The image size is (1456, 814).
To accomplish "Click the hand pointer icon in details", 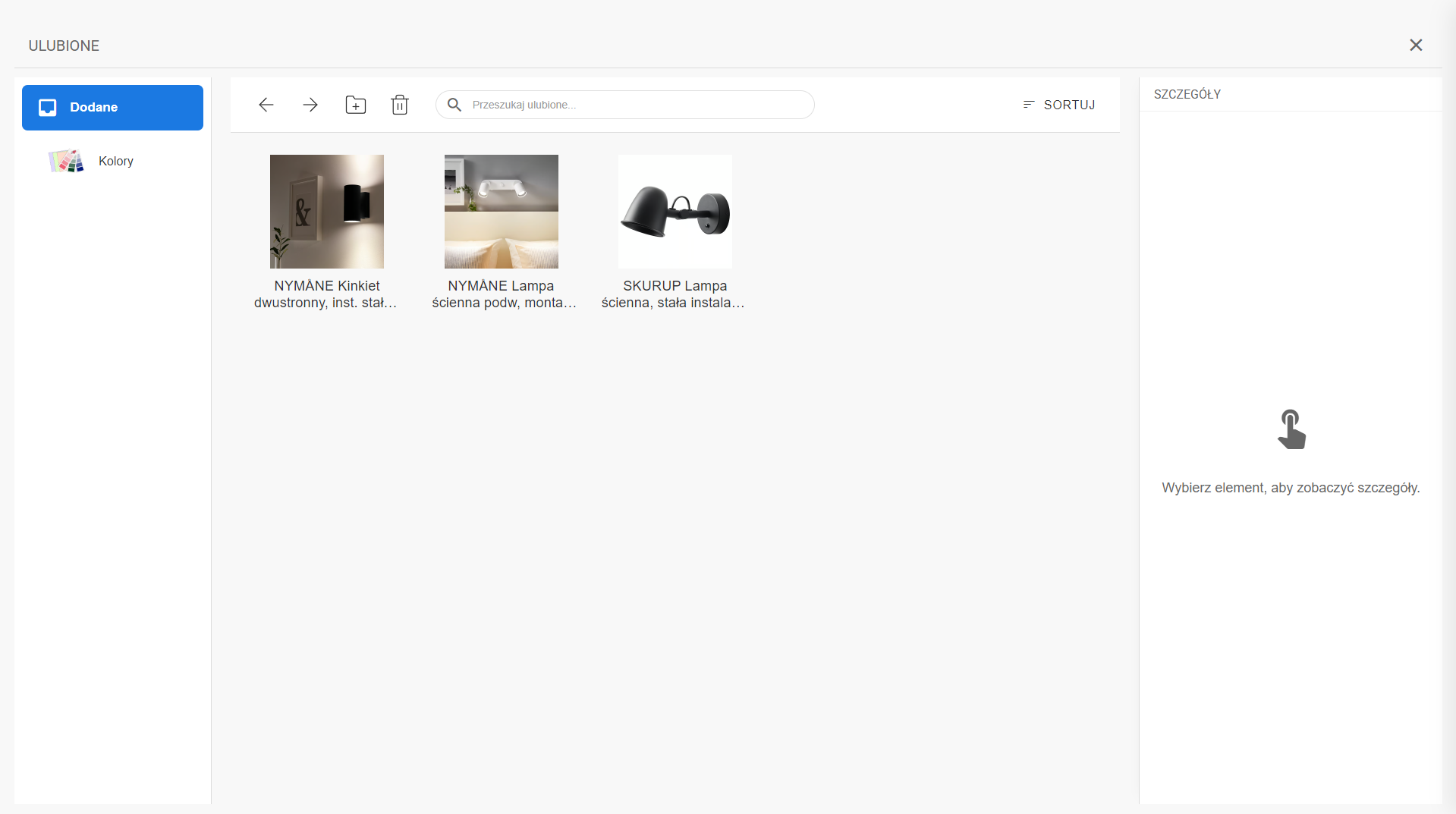I will pos(1291,429).
